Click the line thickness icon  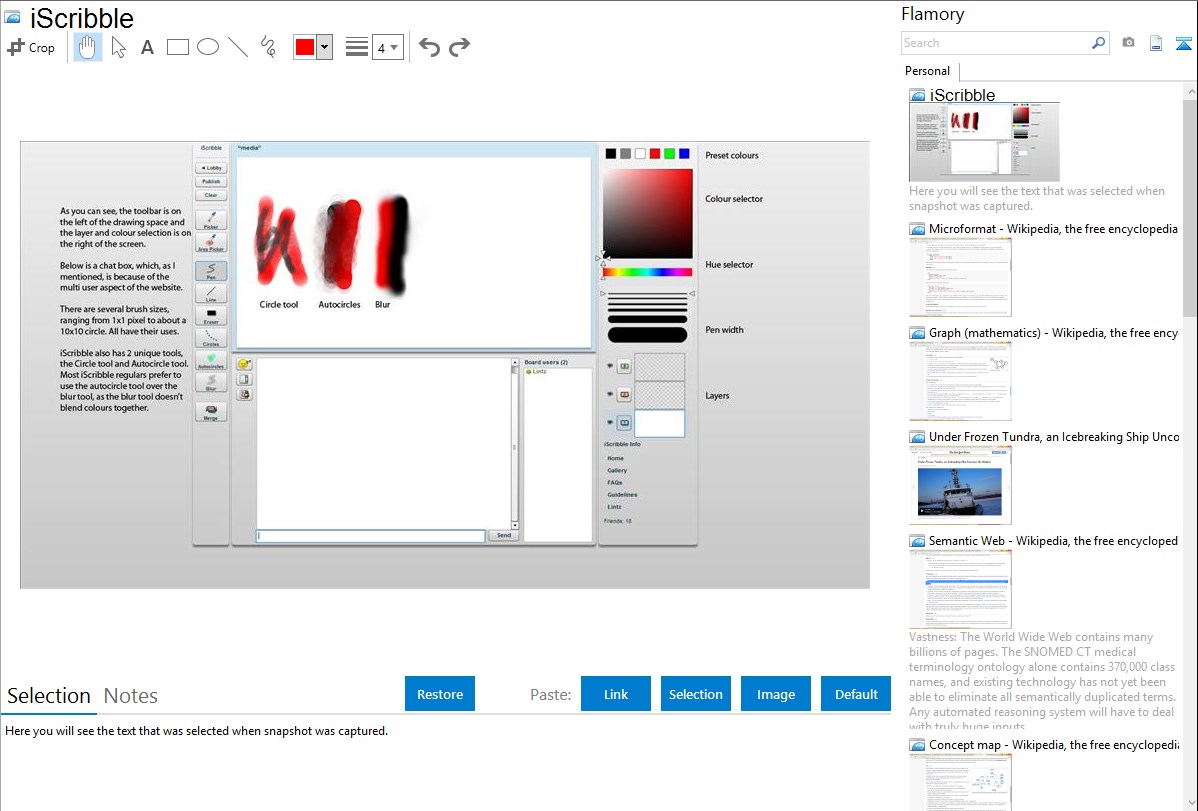coord(356,47)
